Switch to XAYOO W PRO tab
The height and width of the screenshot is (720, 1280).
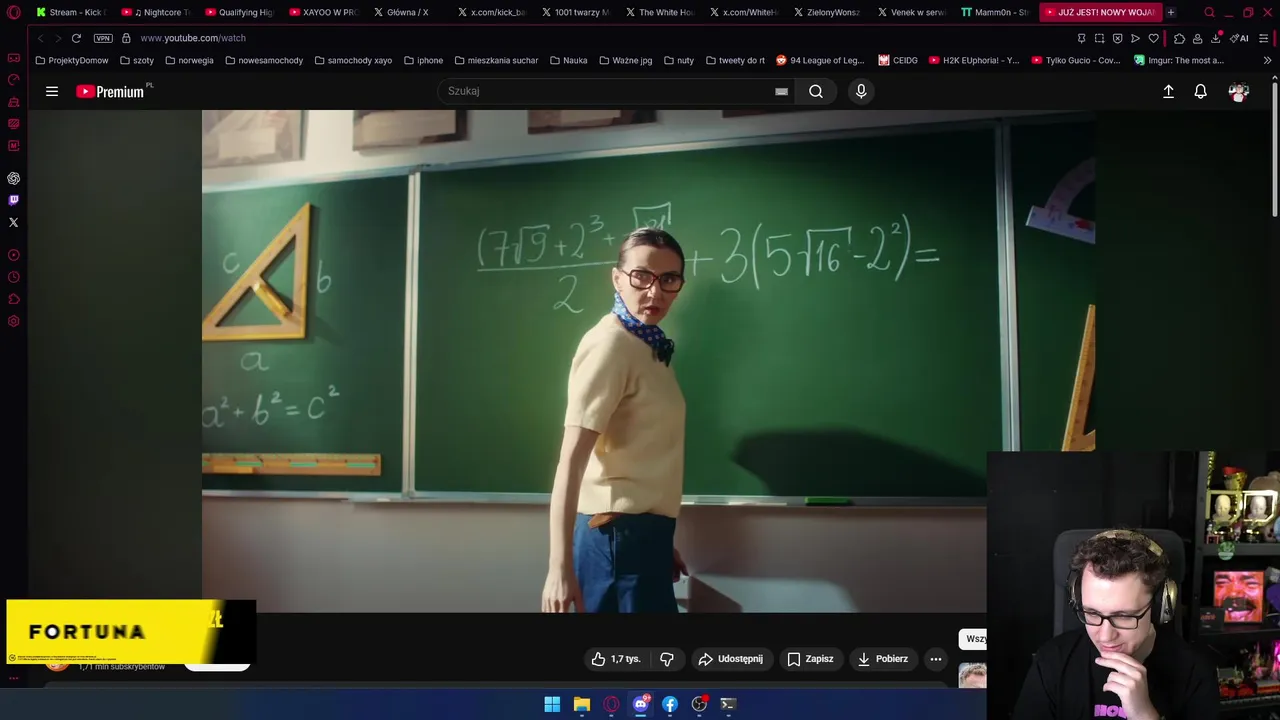click(323, 12)
